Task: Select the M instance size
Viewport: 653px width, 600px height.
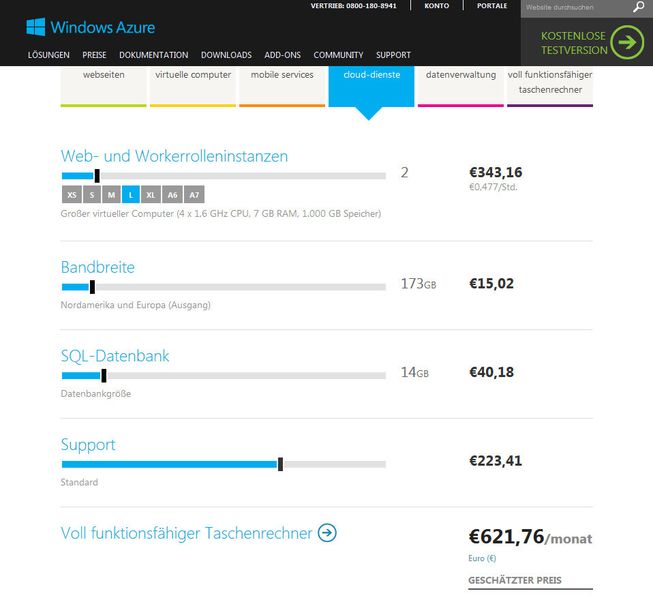Action: click(111, 194)
